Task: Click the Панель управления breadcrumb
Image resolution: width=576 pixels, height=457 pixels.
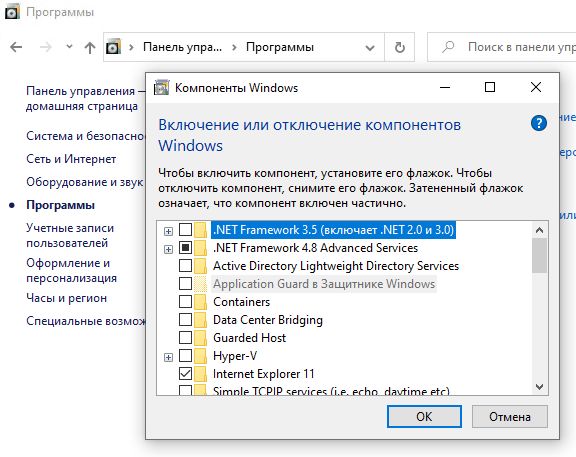Action: (183, 47)
